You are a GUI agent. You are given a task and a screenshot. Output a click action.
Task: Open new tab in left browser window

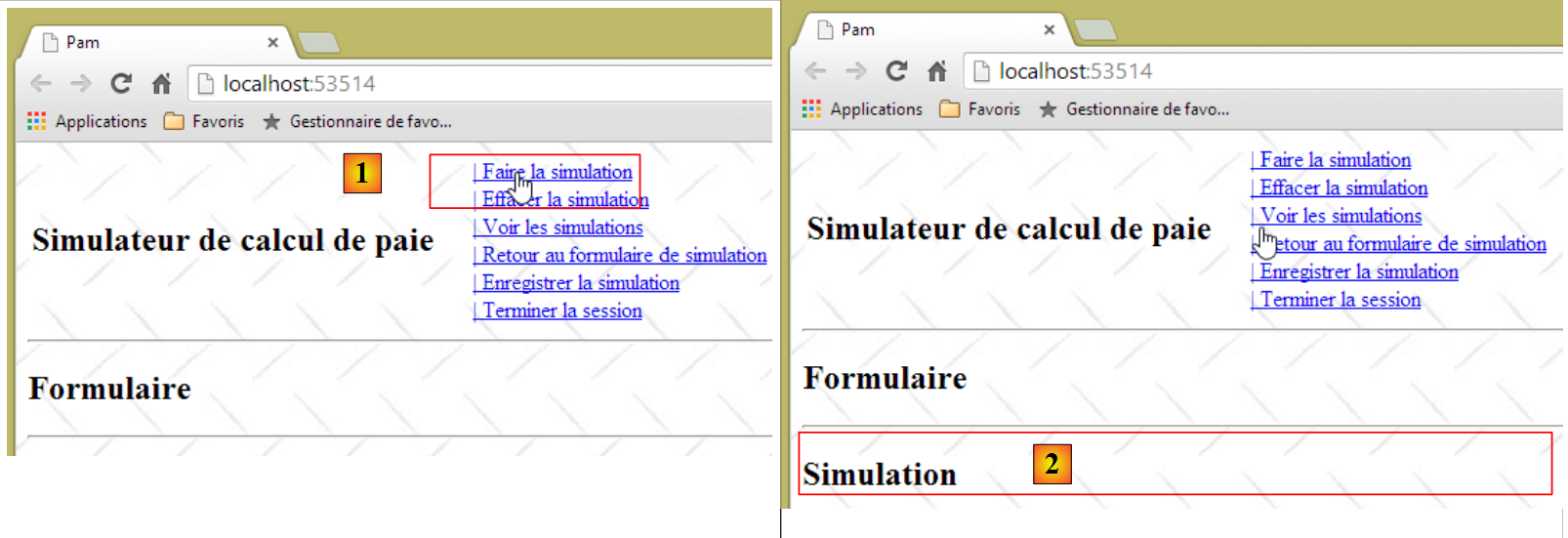click(318, 42)
